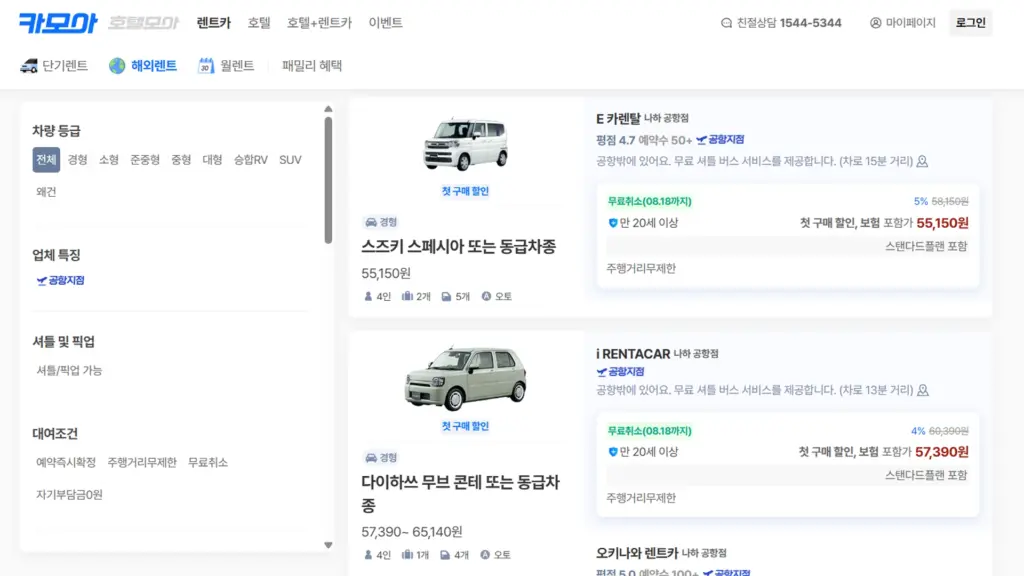Toggle the 자기부담금0원 filter

coord(69,495)
